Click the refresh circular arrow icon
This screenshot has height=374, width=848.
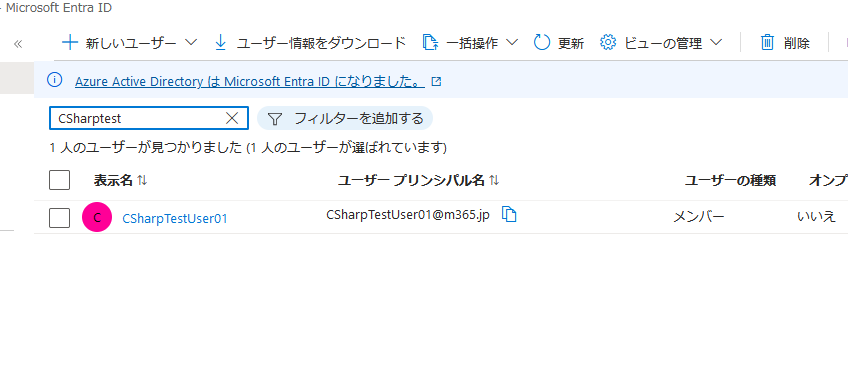tap(542, 43)
